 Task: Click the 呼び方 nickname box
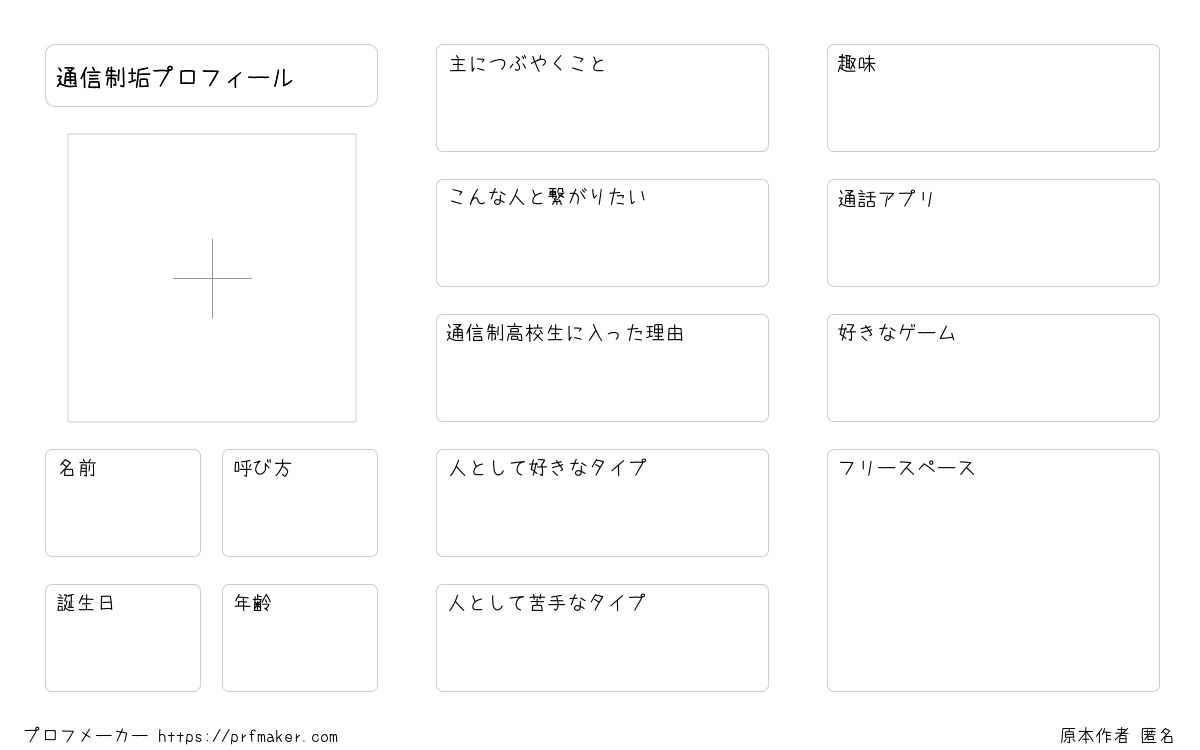click(x=300, y=503)
